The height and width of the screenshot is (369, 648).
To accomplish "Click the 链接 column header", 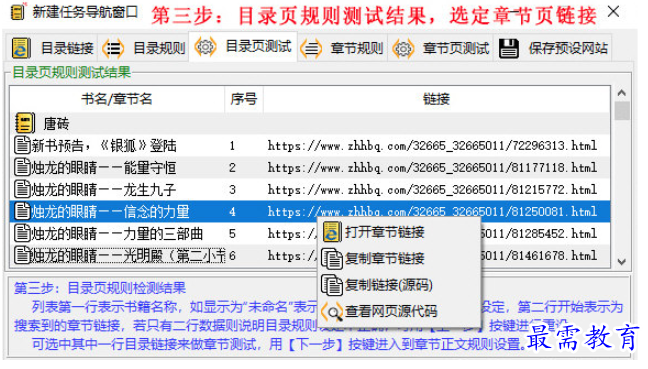I will 436,99.
